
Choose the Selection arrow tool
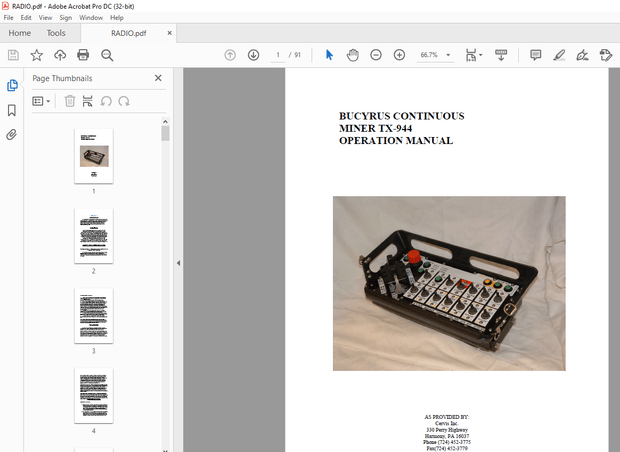click(329, 55)
